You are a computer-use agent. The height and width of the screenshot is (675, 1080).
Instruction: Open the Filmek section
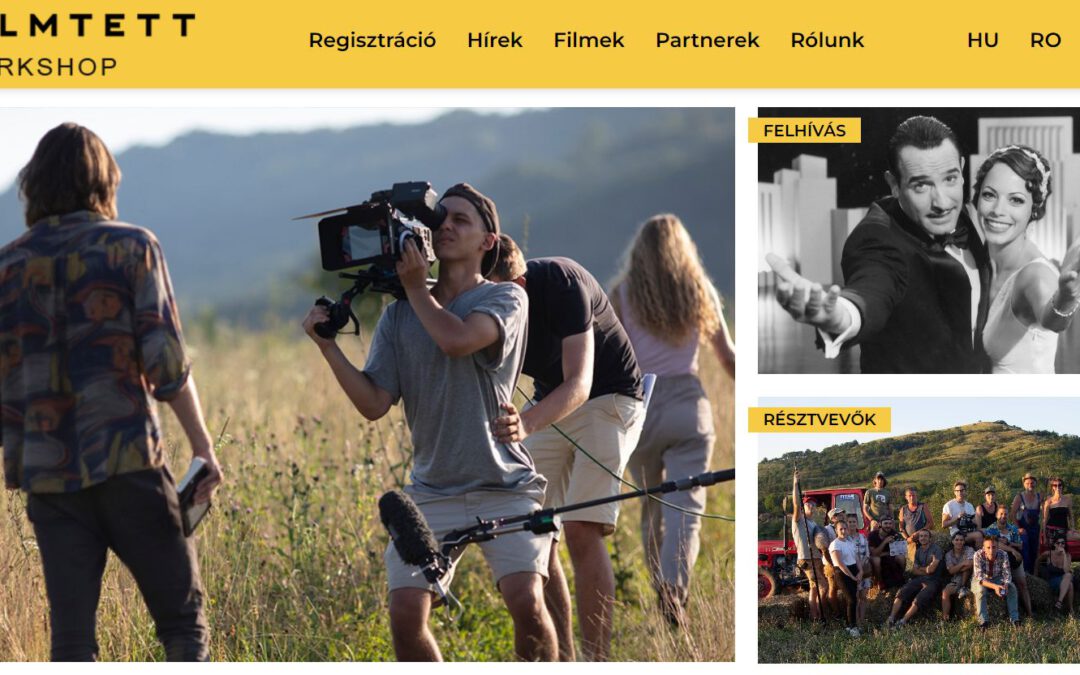[589, 41]
